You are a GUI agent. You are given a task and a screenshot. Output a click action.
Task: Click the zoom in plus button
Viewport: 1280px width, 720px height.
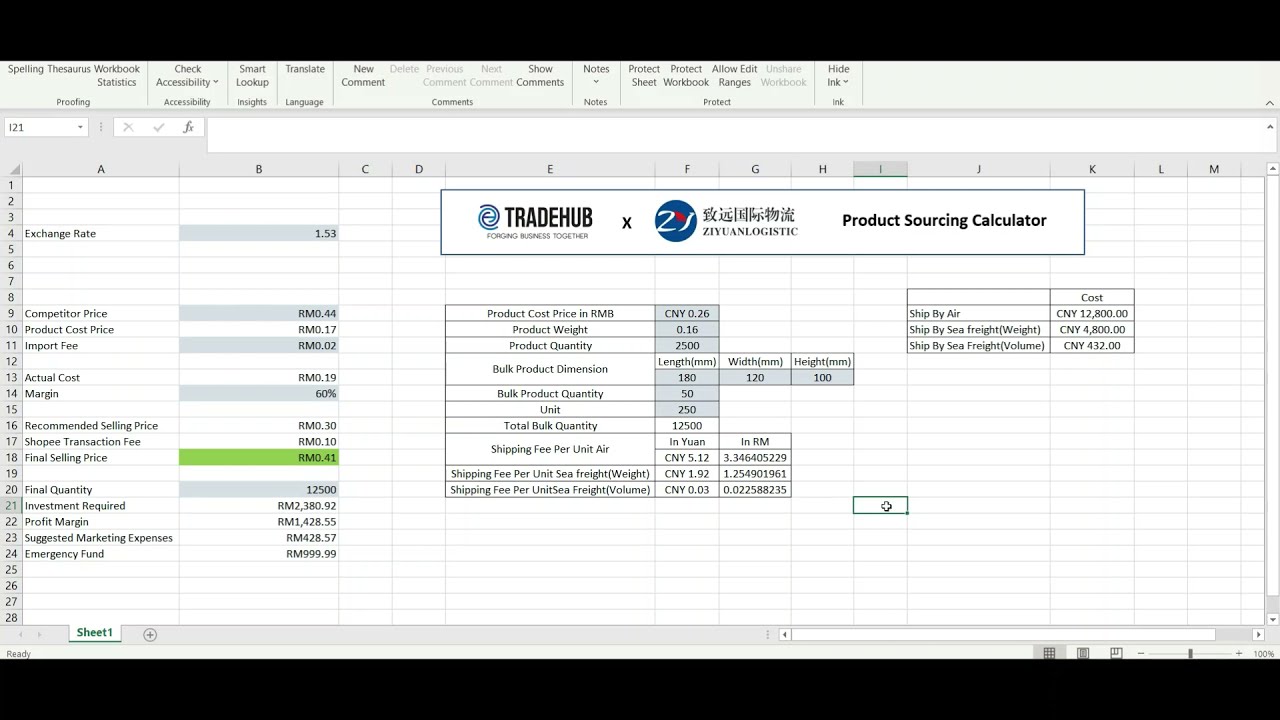1239,653
